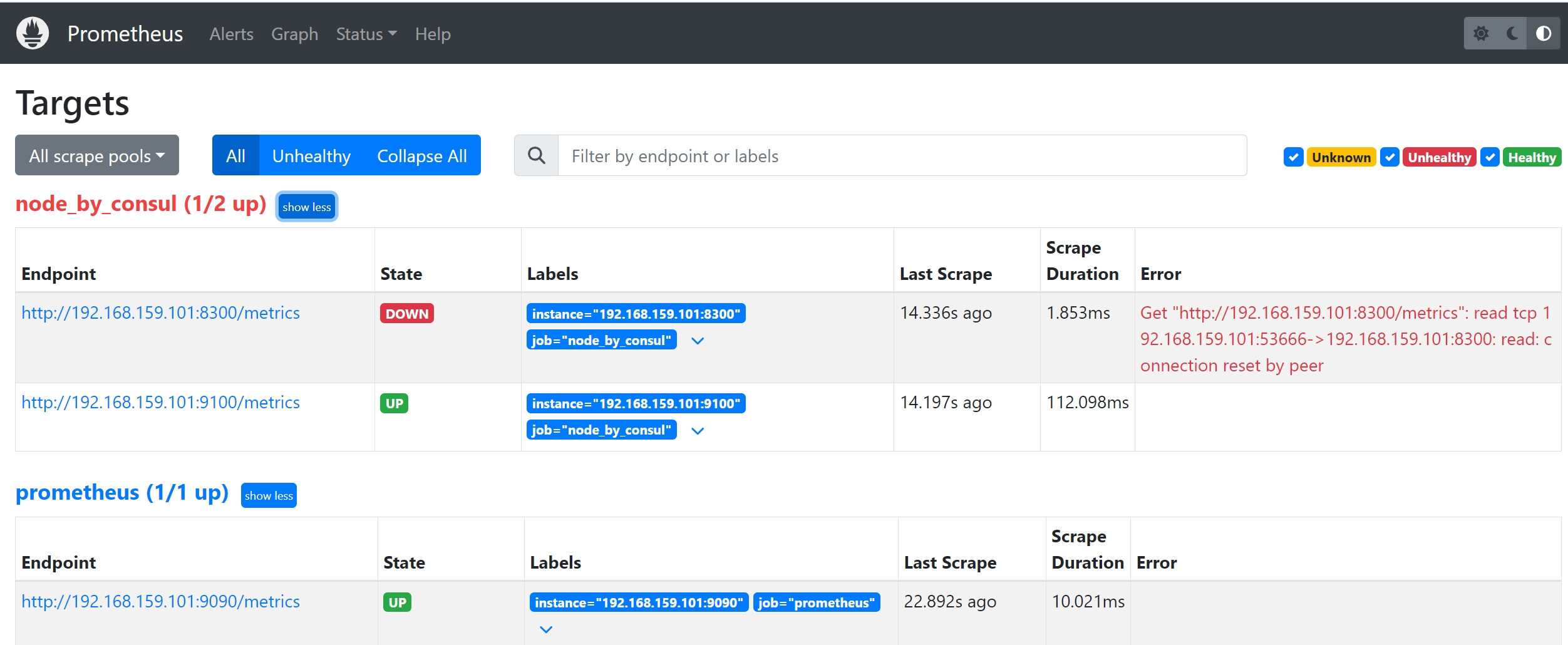Click the instance="192.168.159.101:9100" label
The width and height of the screenshot is (1568, 645).
tap(636, 403)
